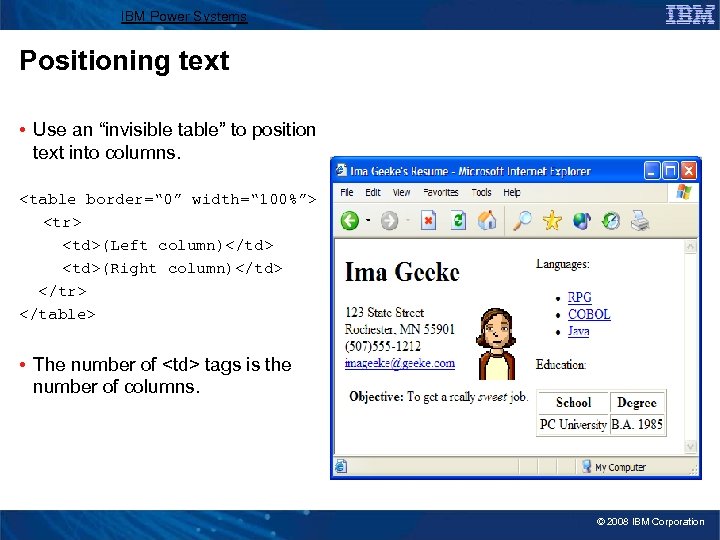Open the View menu
Screen dimensions: 720x540
click(401, 192)
